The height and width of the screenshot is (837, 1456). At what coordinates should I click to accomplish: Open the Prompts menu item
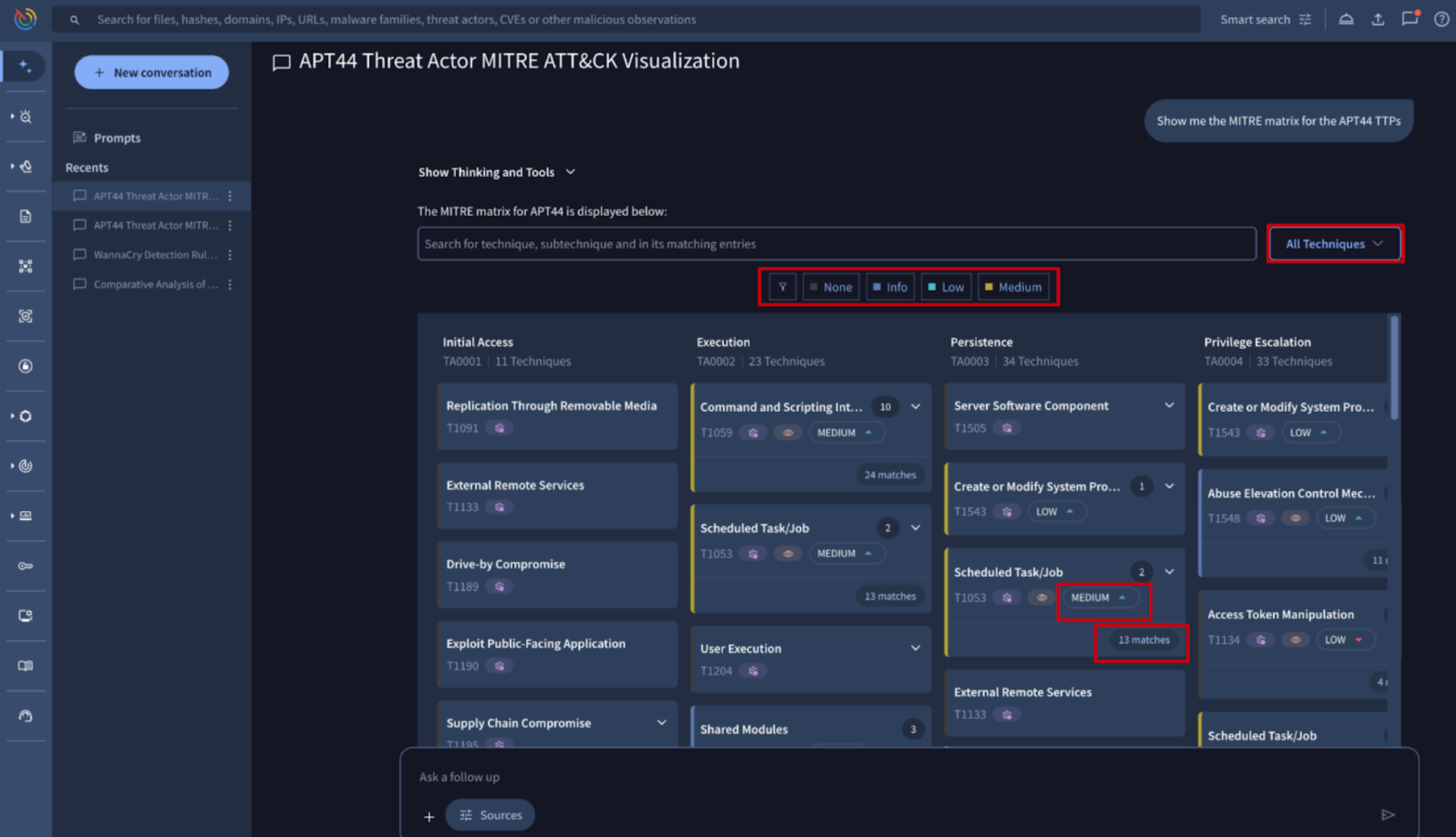(117, 138)
